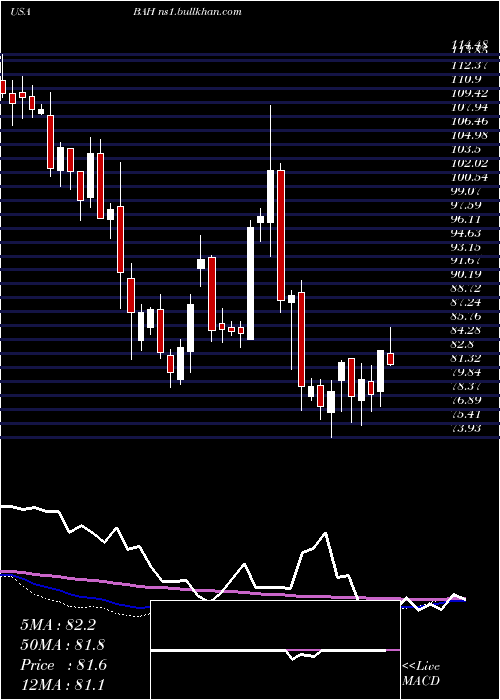Screen dimensions: 500x700
Task: Select the 103.5 price axis label
Action: pyautogui.click(x=466, y=149)
